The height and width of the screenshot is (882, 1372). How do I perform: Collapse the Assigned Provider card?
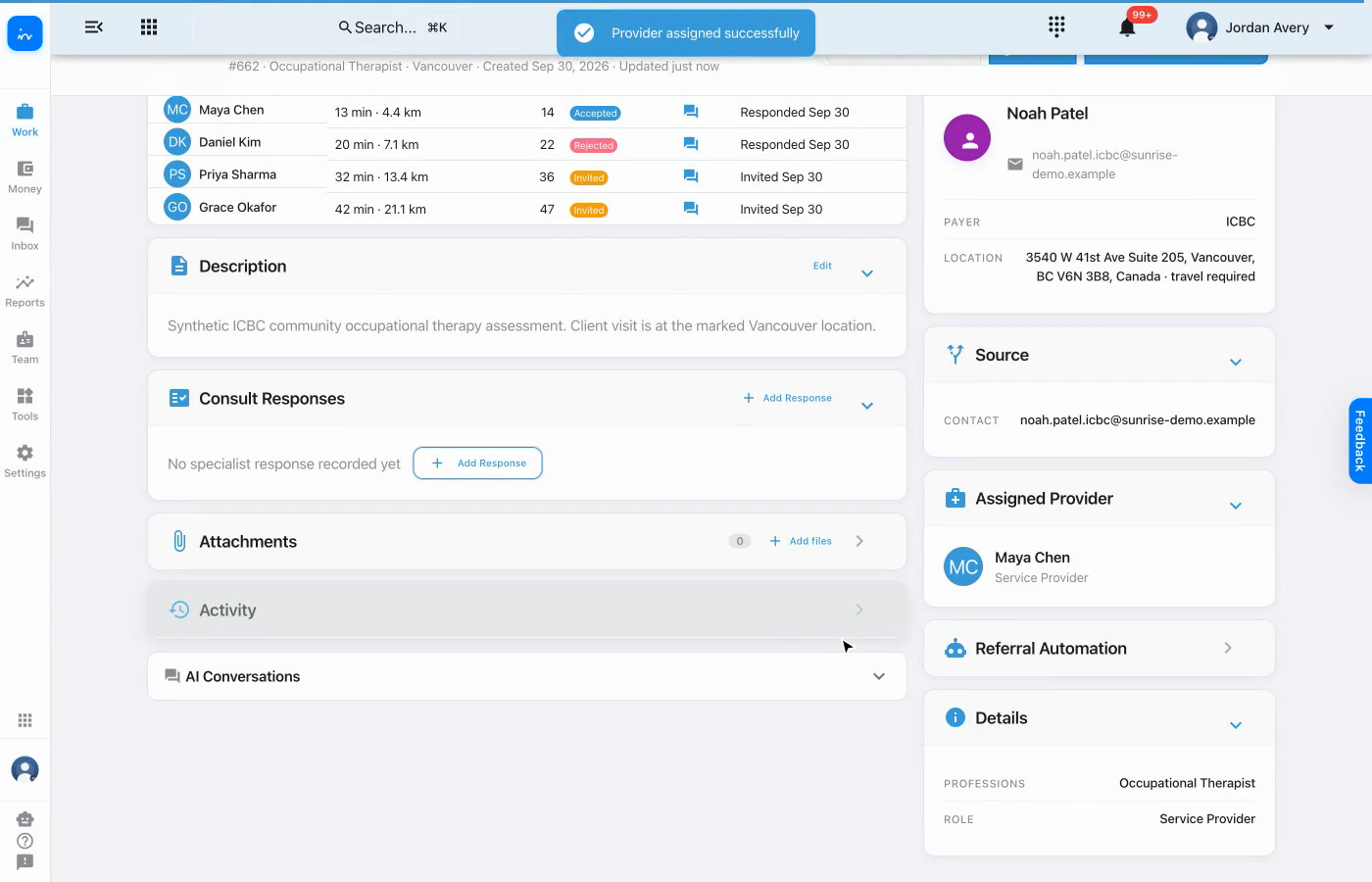[1236, 506]
